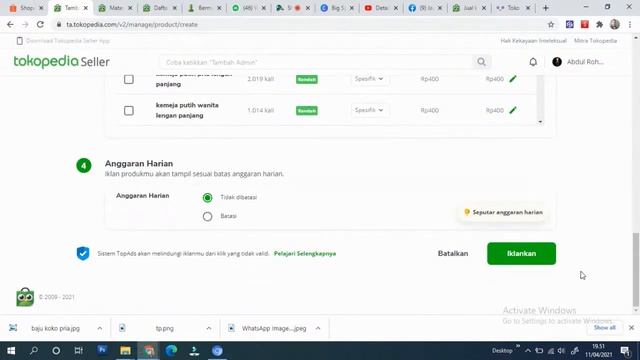The image size is (640, 360).
Task: Open Hak Kekayaan Intelektual link
Action: (533, 41)
